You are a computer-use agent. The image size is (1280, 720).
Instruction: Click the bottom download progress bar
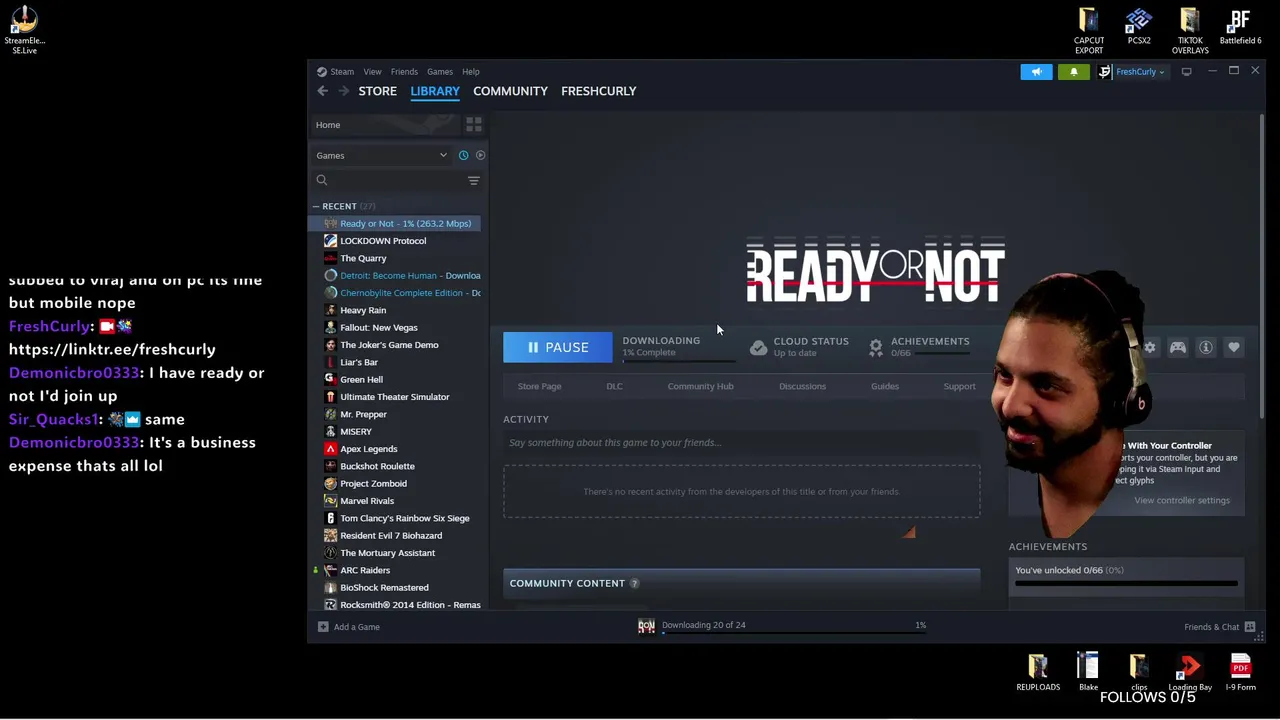click(795, 634)
